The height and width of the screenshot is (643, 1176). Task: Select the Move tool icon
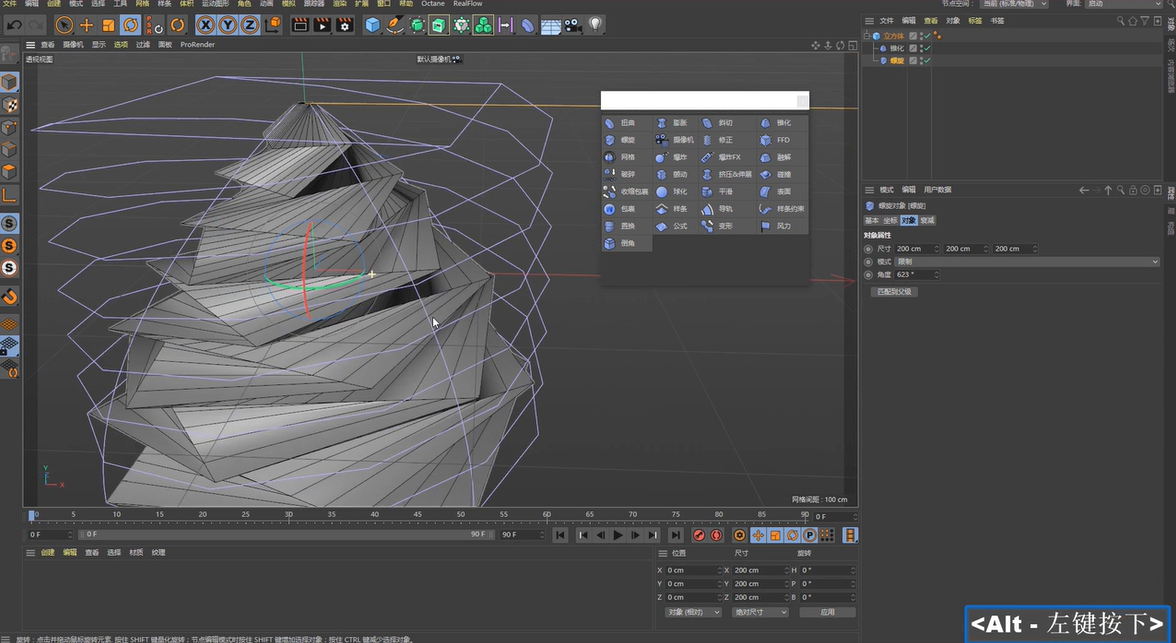[86, 26]
